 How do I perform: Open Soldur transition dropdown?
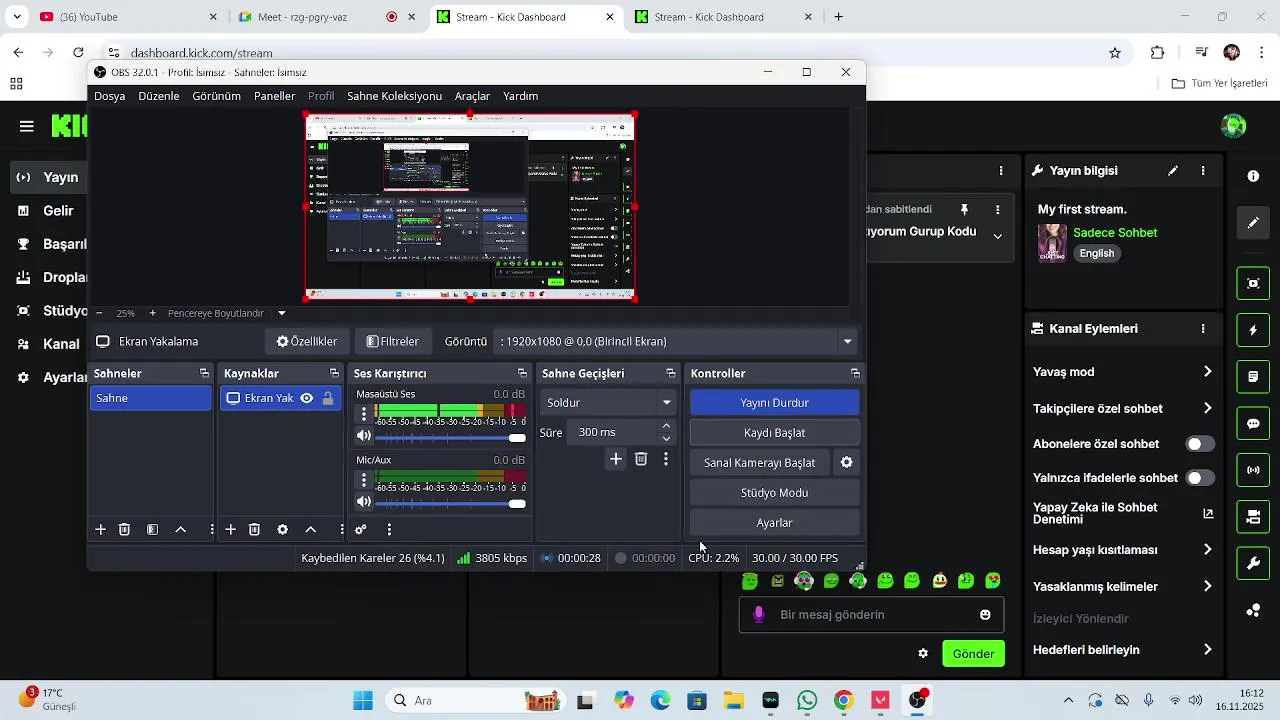point(609,402)
